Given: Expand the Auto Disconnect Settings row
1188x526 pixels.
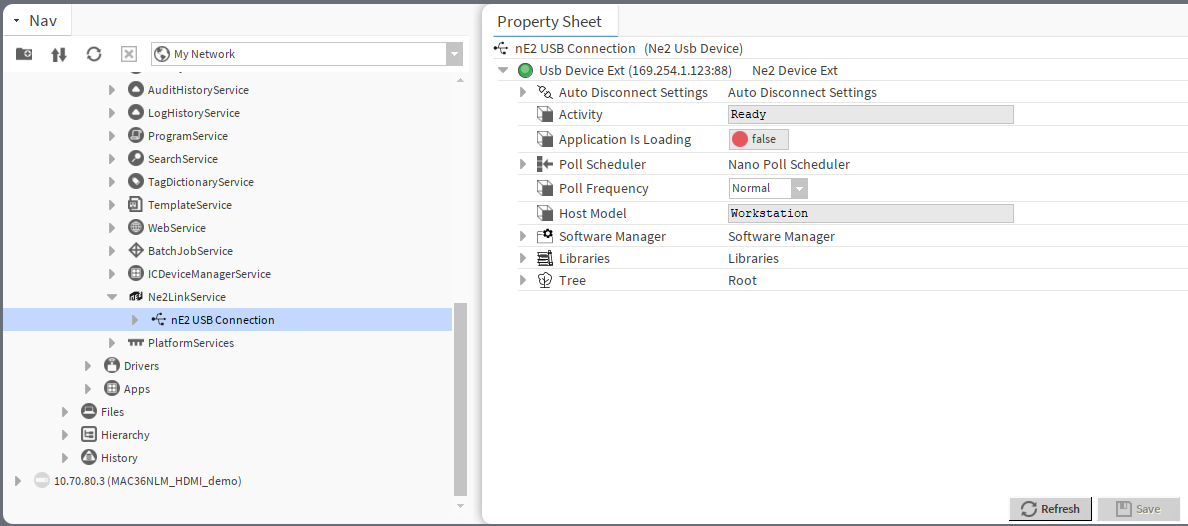Looking at the screenshot, I should [523, 93].
